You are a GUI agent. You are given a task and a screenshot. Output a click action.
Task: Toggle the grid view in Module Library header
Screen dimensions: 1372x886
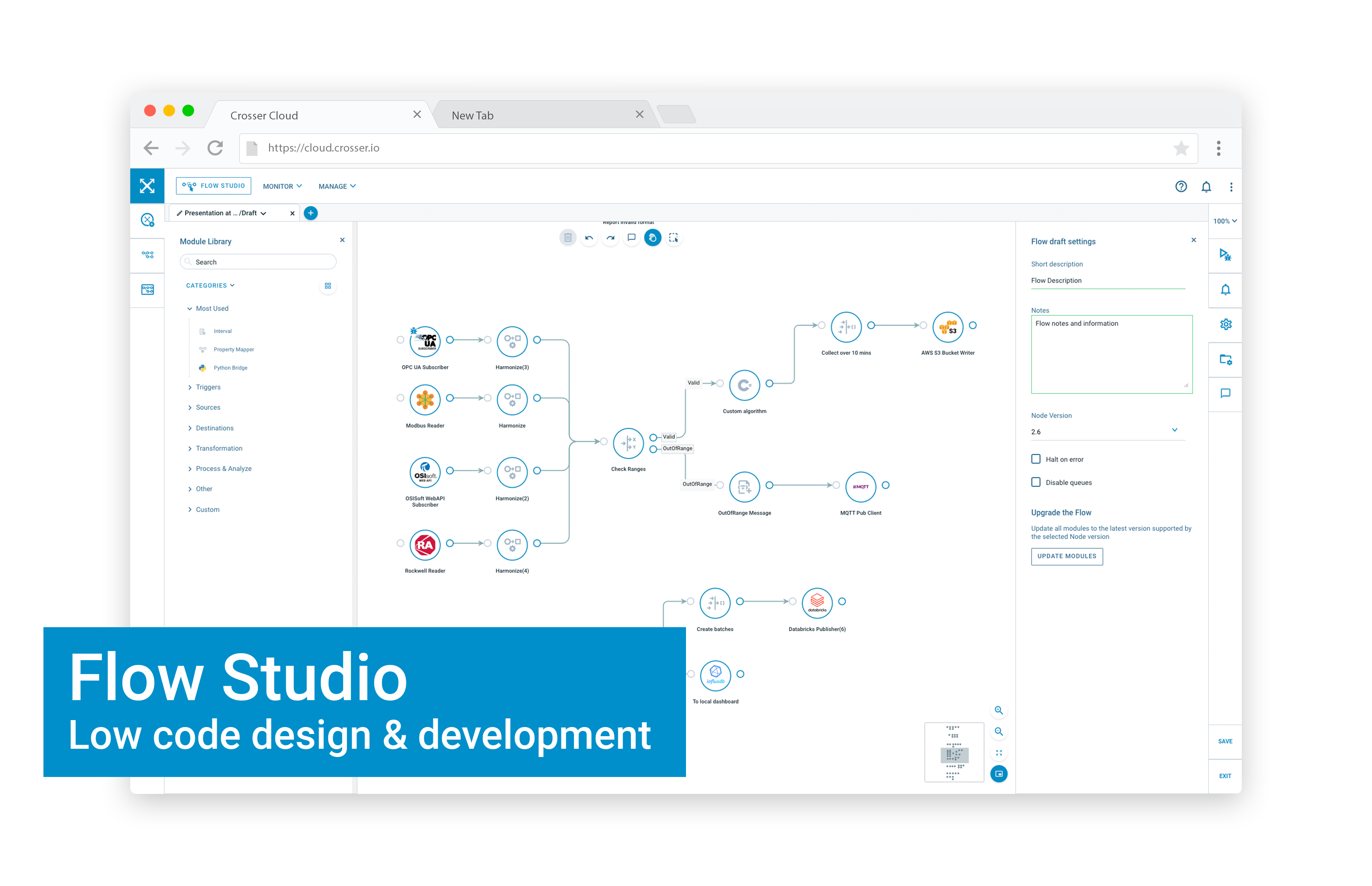click(328, 285)
